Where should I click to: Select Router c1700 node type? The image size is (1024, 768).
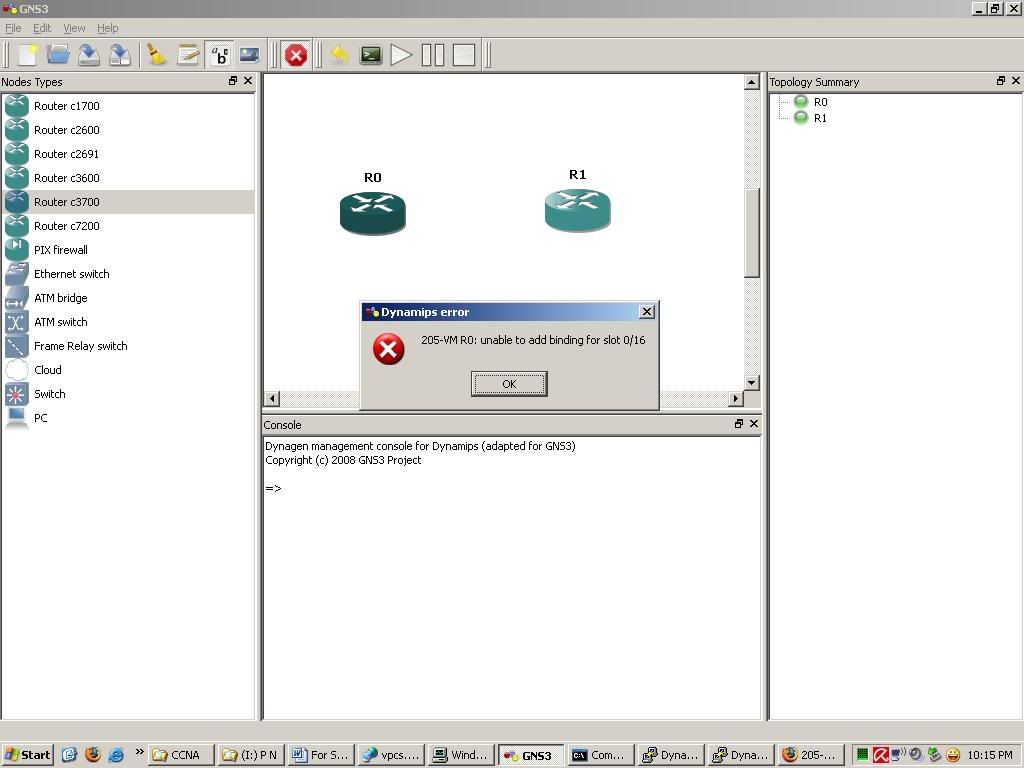tap(128, 106)
